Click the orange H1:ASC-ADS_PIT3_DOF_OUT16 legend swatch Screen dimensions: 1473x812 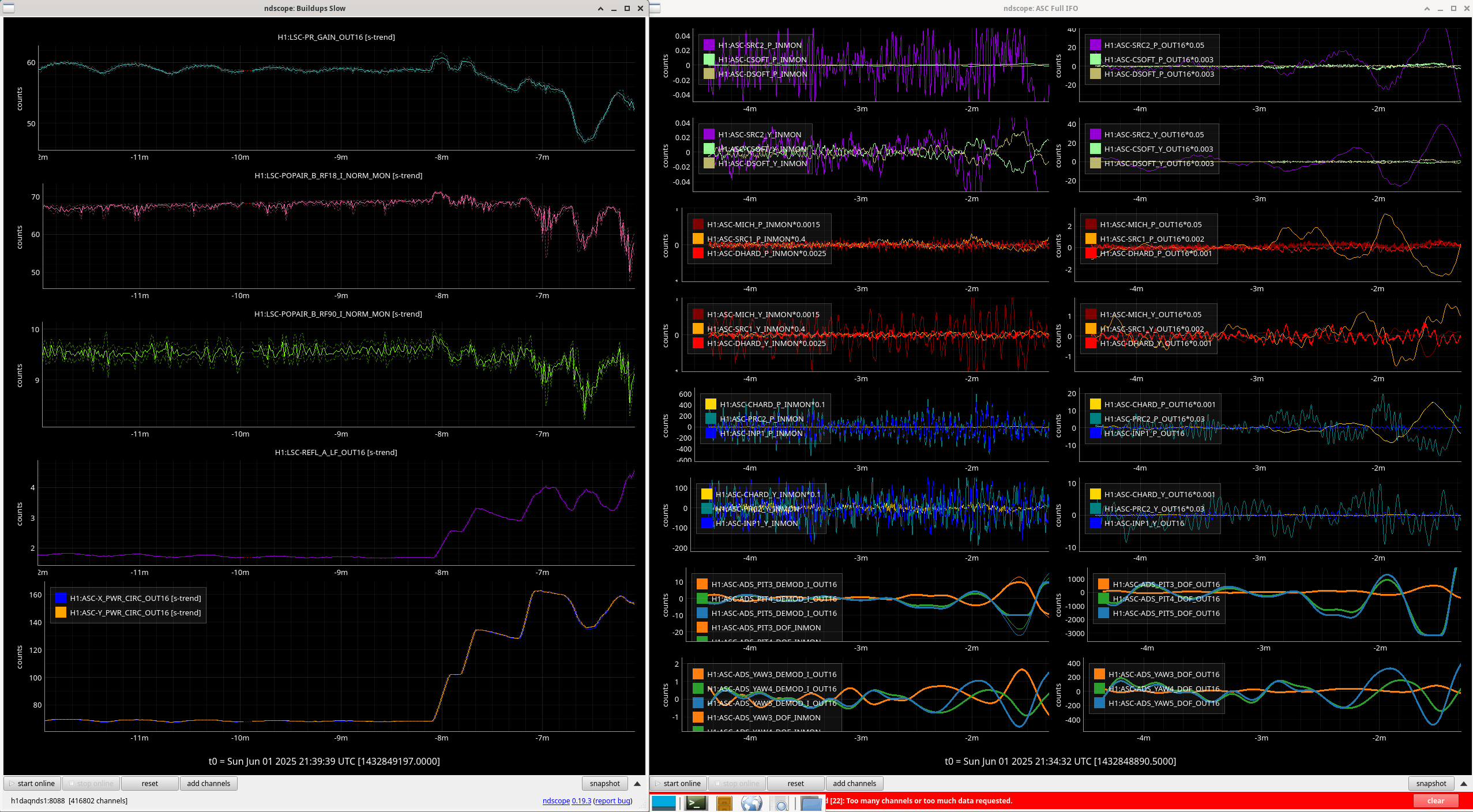[1104, 584]
